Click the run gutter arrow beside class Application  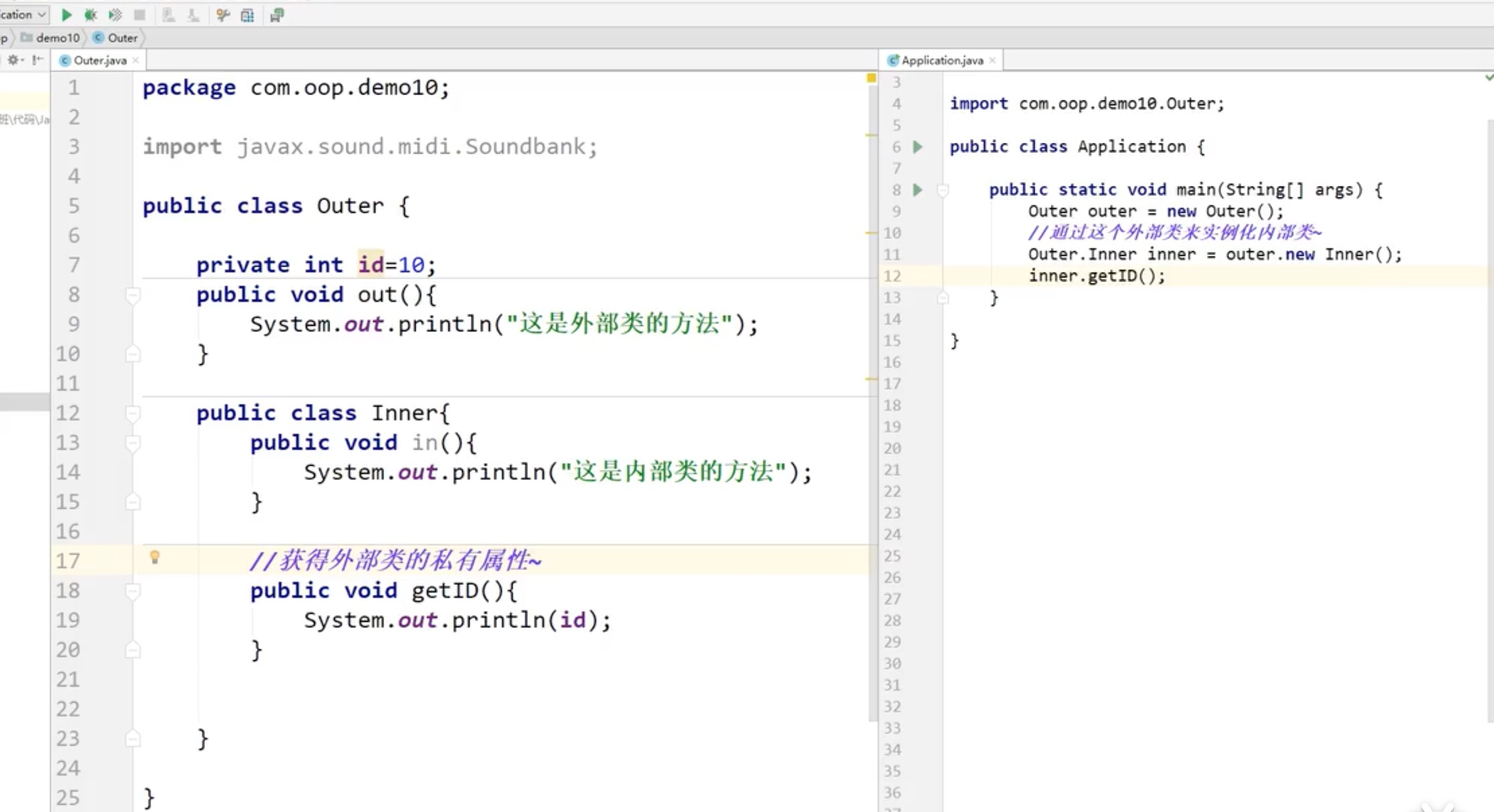tap(917, 147)
